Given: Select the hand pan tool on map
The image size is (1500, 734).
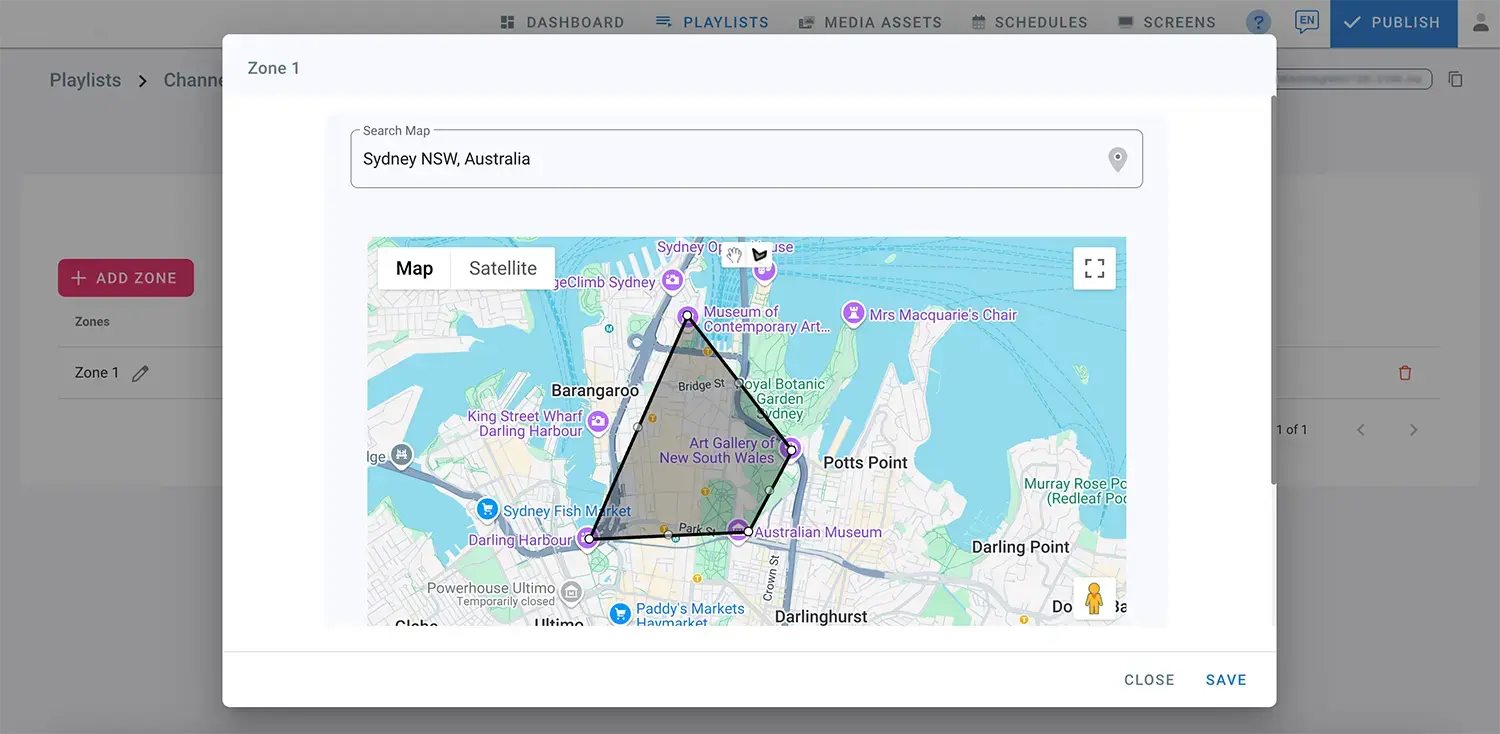Looking at the screenshot, I should coord(735,255).
